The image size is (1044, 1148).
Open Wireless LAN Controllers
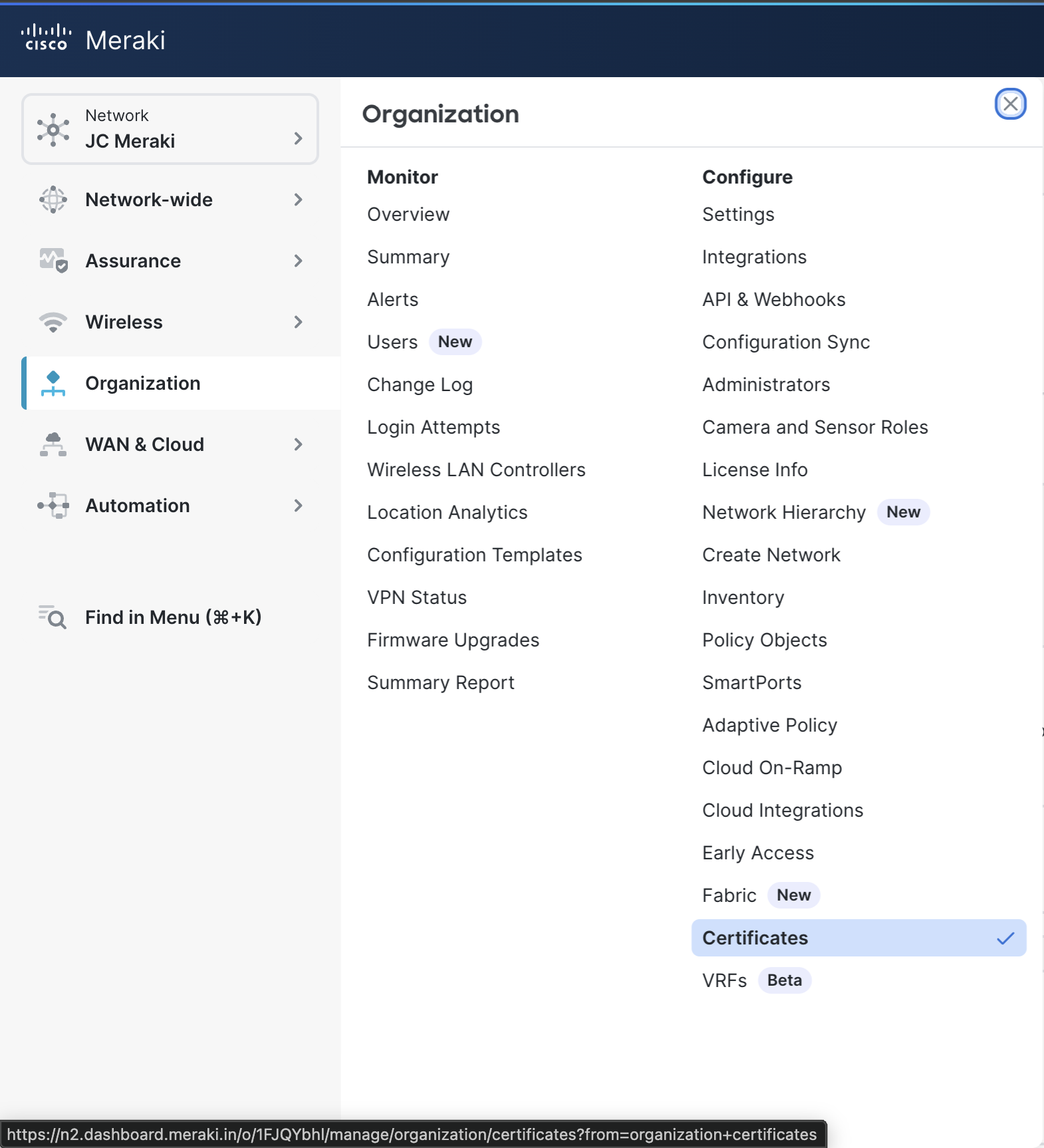476,470
